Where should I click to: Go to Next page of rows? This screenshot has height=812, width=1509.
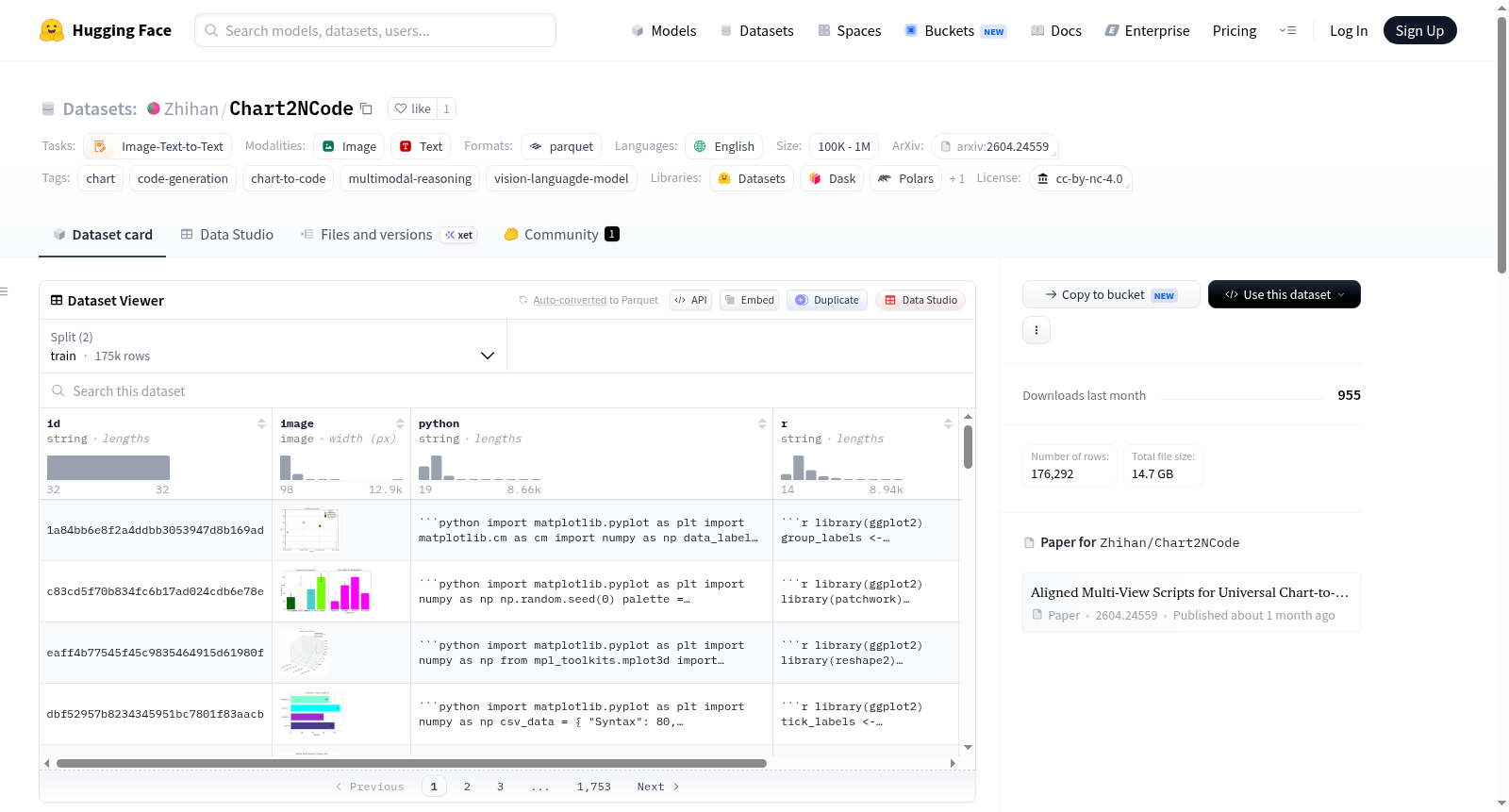[x=658, y=787]
